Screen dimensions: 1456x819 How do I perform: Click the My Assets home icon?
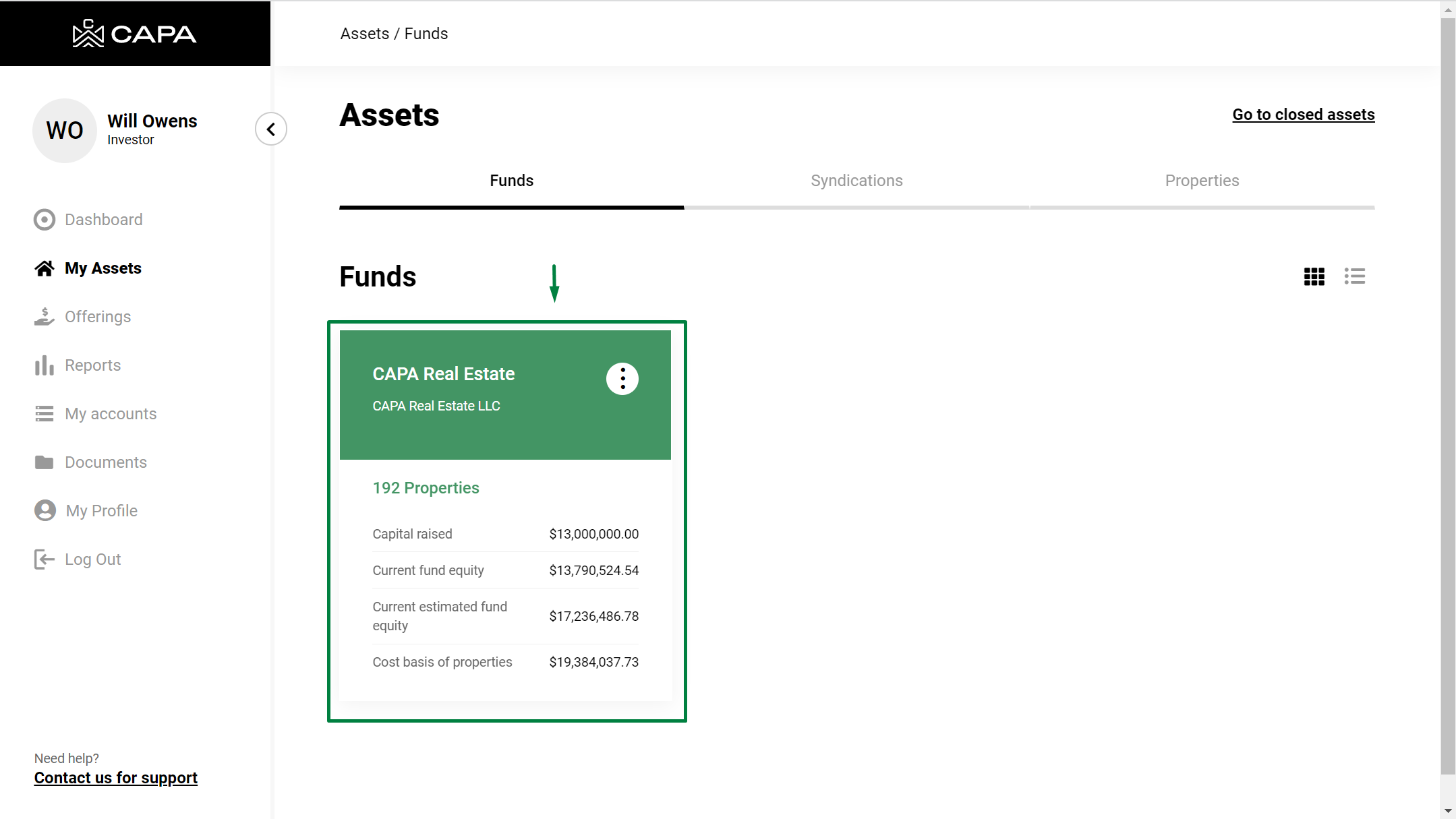click(45, 268)
